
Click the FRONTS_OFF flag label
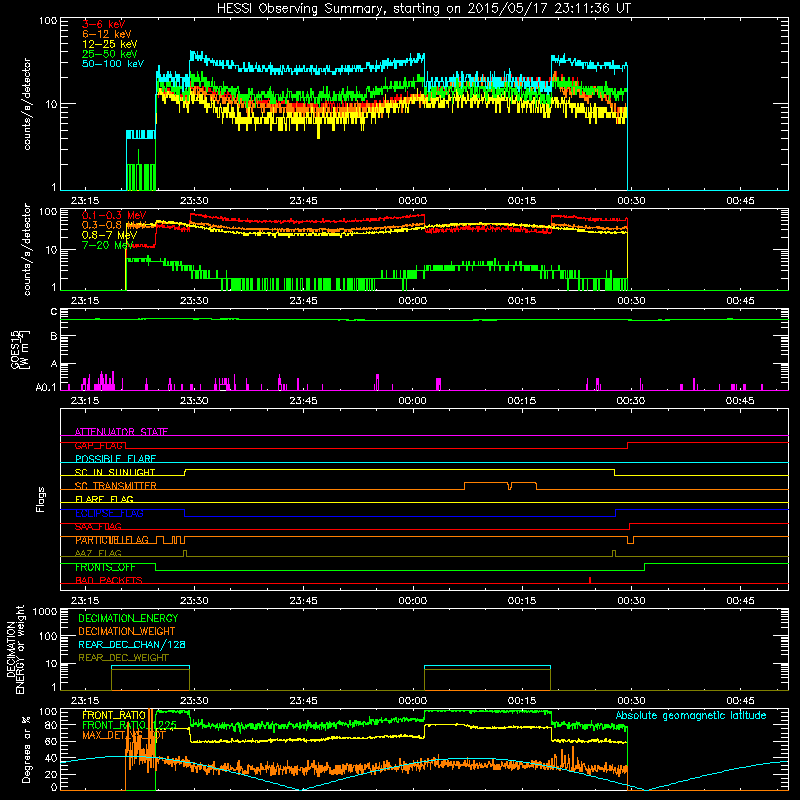pyautogui.click(x=105, y=567)
